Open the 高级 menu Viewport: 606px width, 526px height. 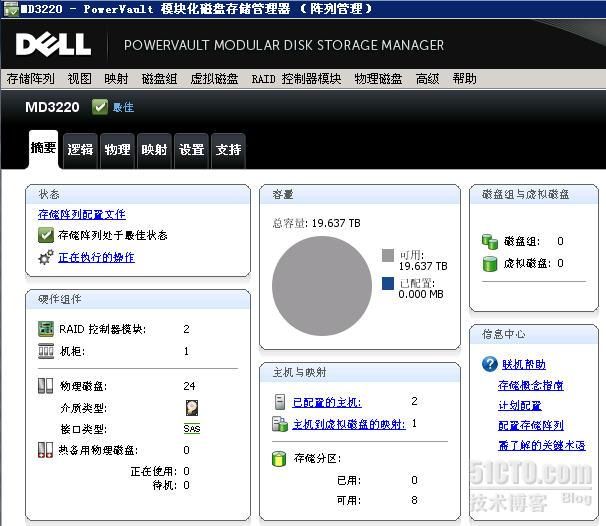coord(427,79)
